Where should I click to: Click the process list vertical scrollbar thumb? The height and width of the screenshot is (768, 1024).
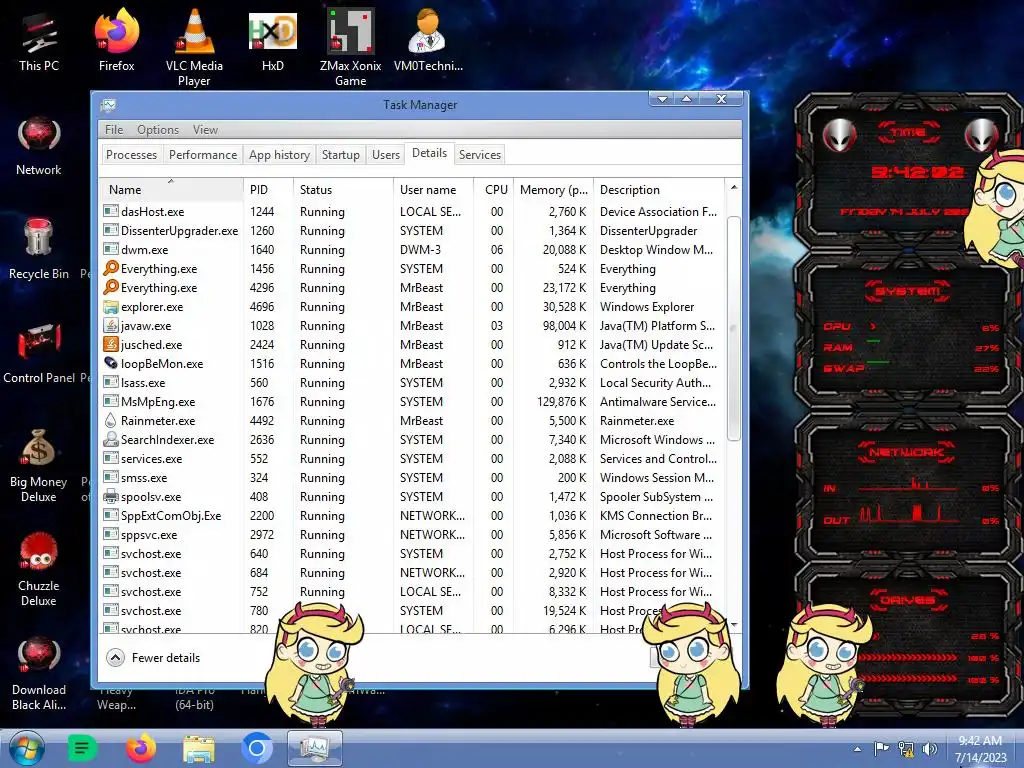[733, 328]
